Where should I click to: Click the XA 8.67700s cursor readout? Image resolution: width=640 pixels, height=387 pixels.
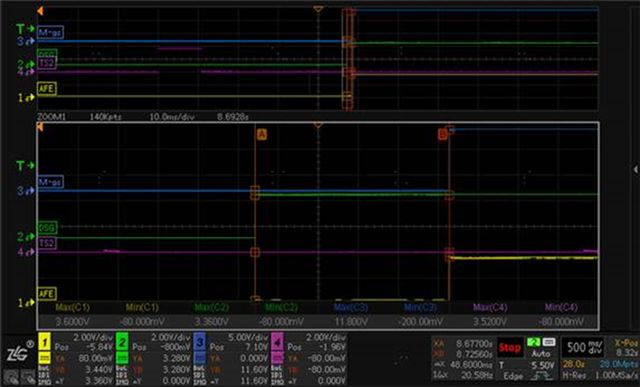pyautogui.click(x=462, y=344)
